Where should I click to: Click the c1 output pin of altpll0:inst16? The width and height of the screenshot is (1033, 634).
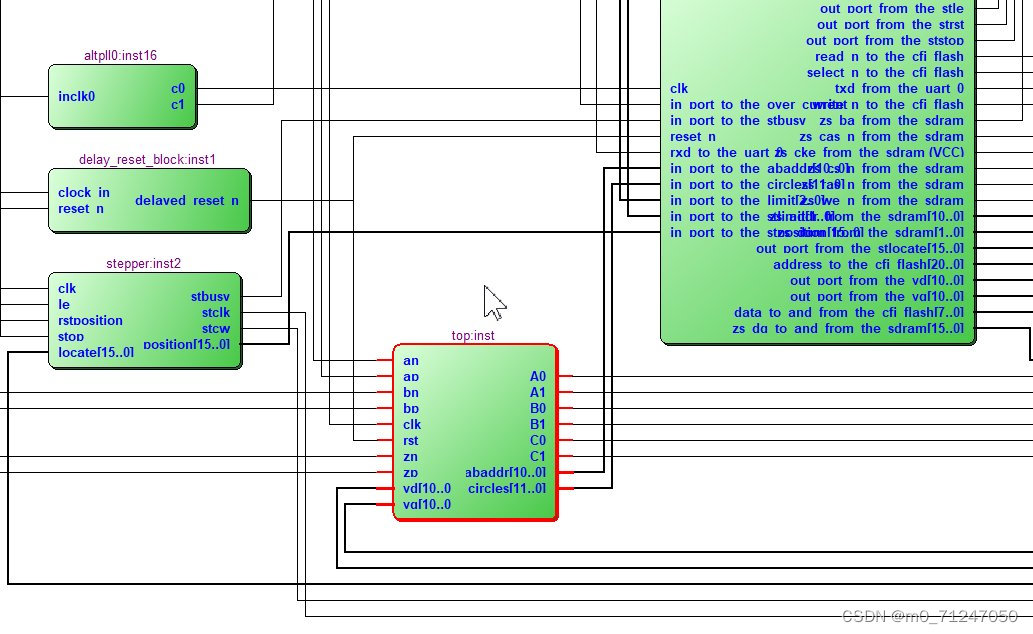click(180, 104)
